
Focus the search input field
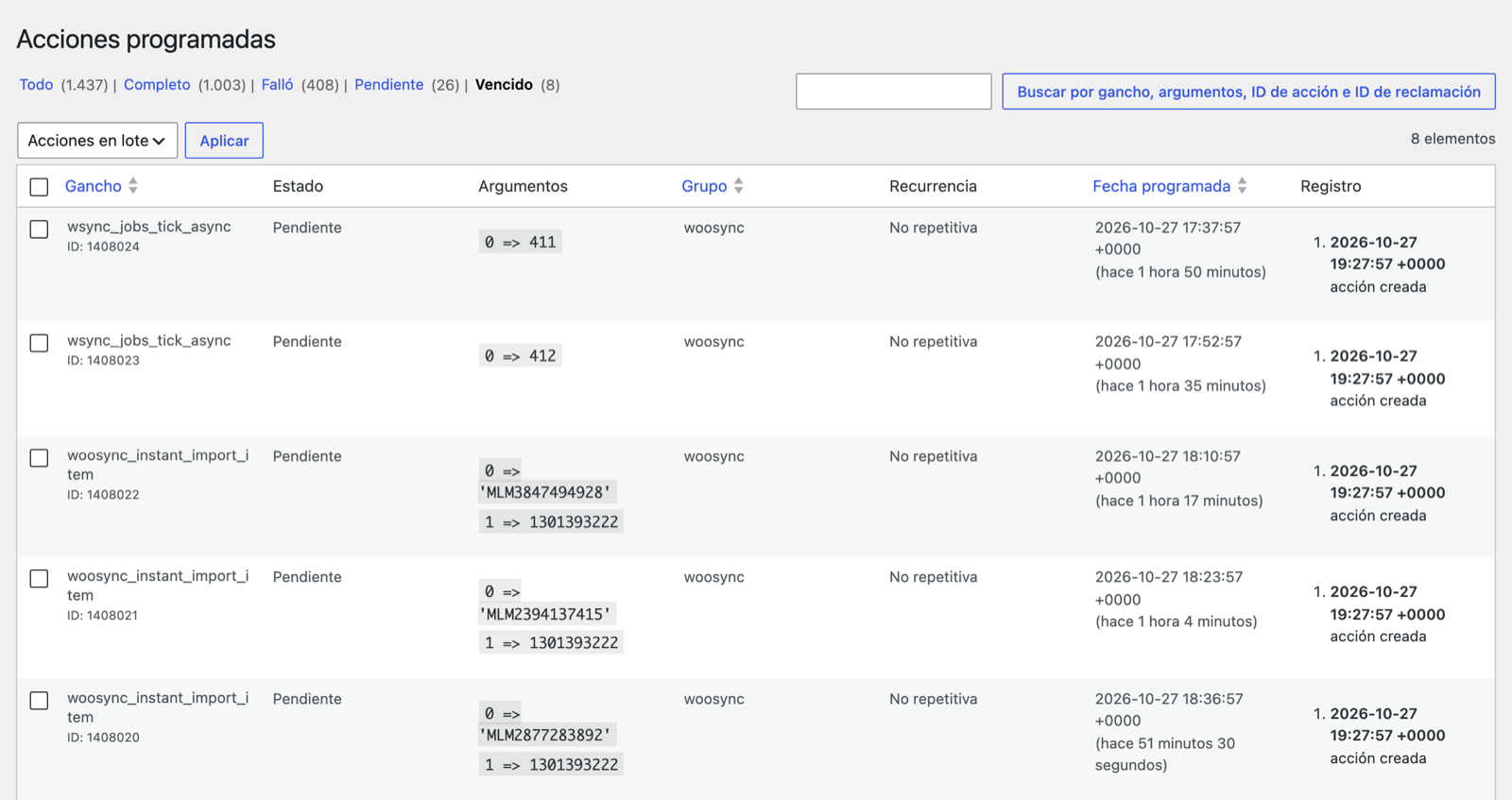pos(893,92)
